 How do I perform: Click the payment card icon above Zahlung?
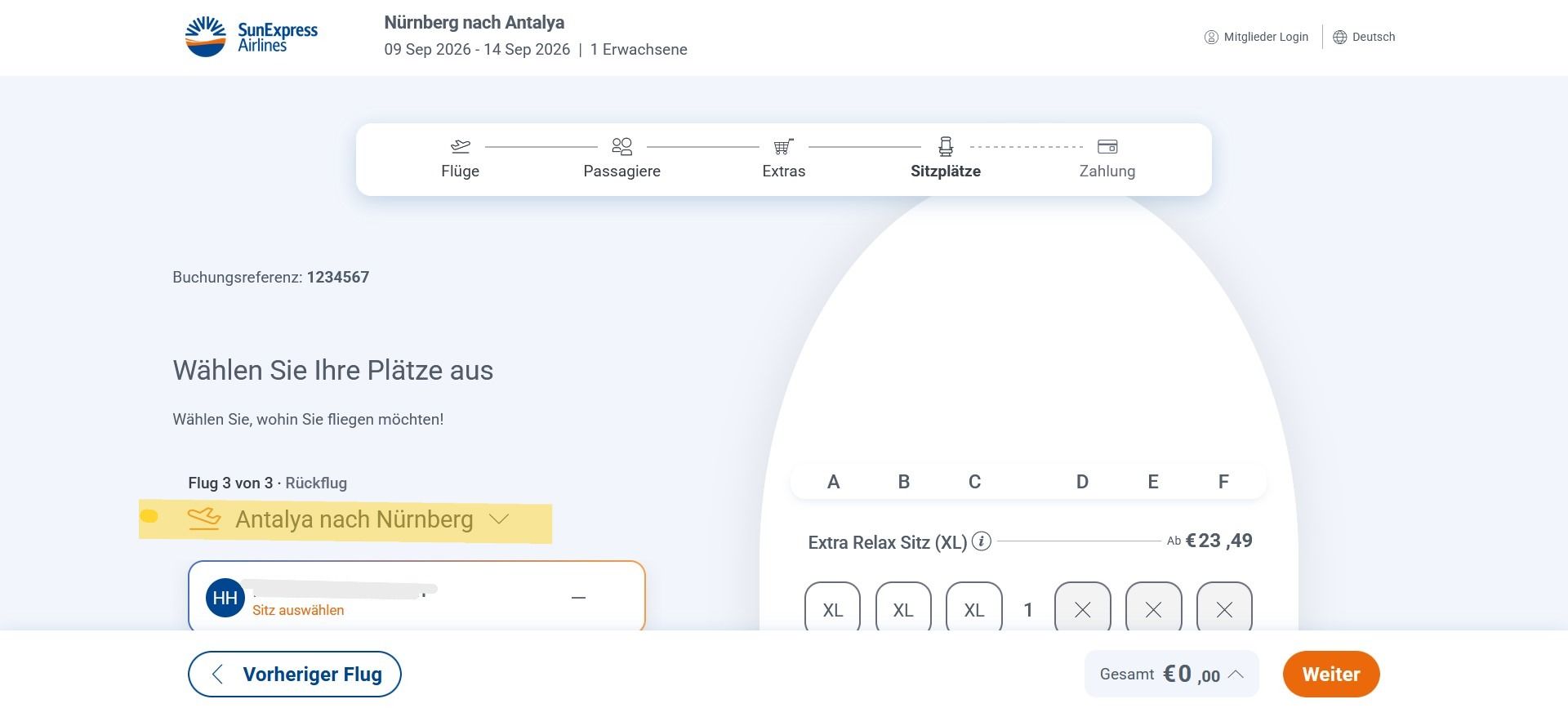[x=1107, y=146]
